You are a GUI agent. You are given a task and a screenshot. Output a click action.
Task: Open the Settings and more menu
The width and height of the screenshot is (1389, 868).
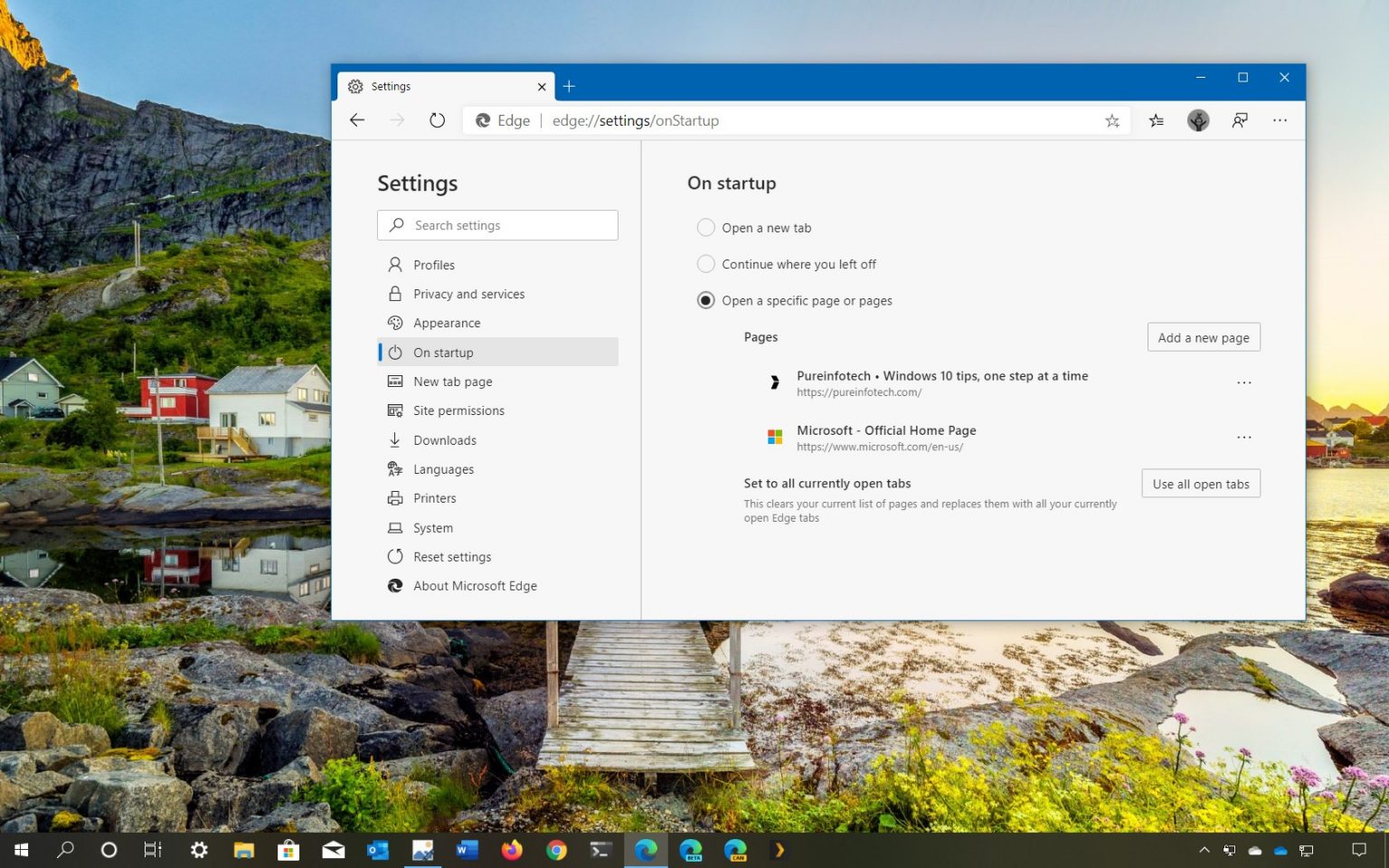pyautogui.click(x=1280, y=120)
